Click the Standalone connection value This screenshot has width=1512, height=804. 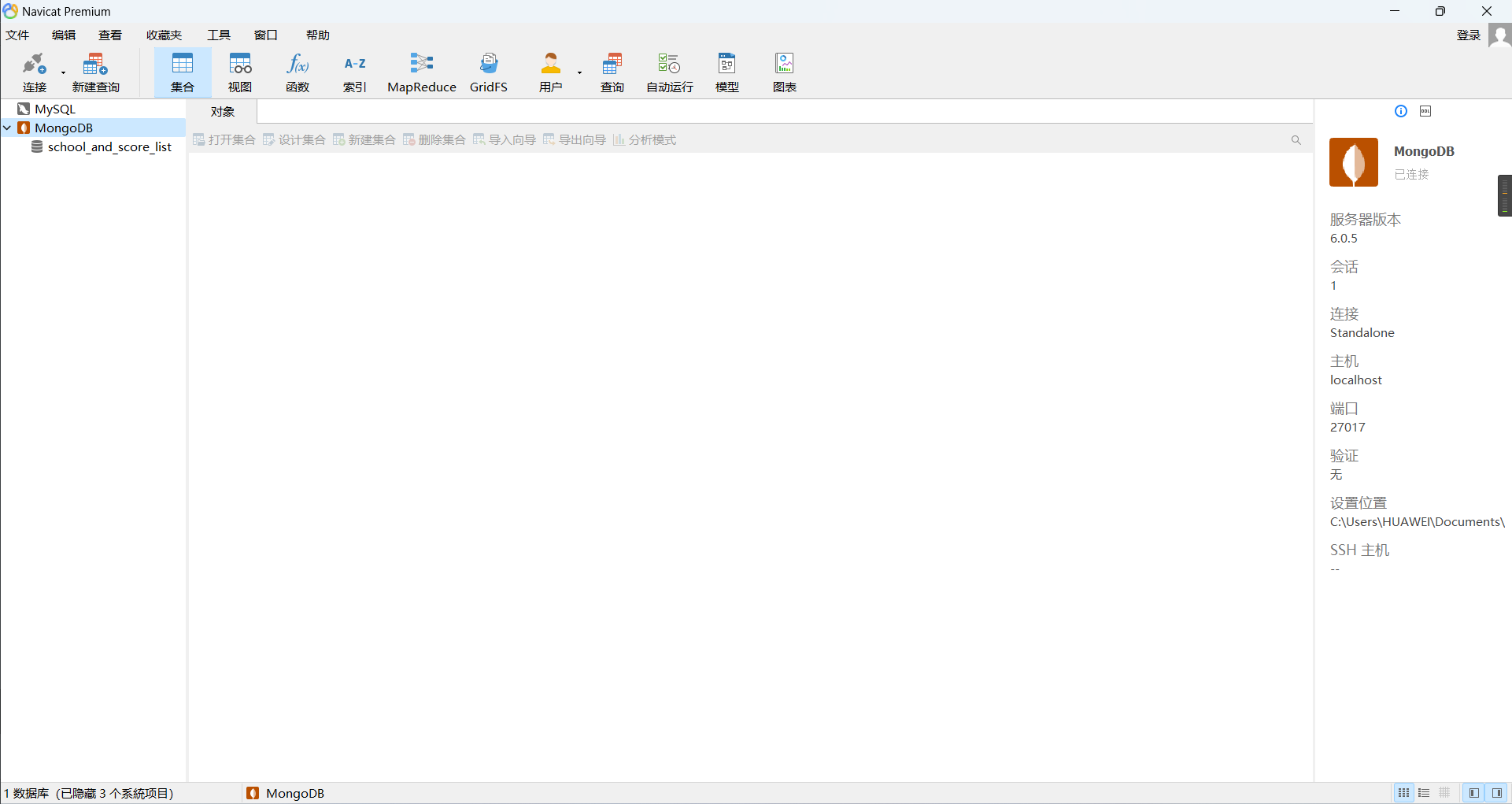tap(1362, 332)
